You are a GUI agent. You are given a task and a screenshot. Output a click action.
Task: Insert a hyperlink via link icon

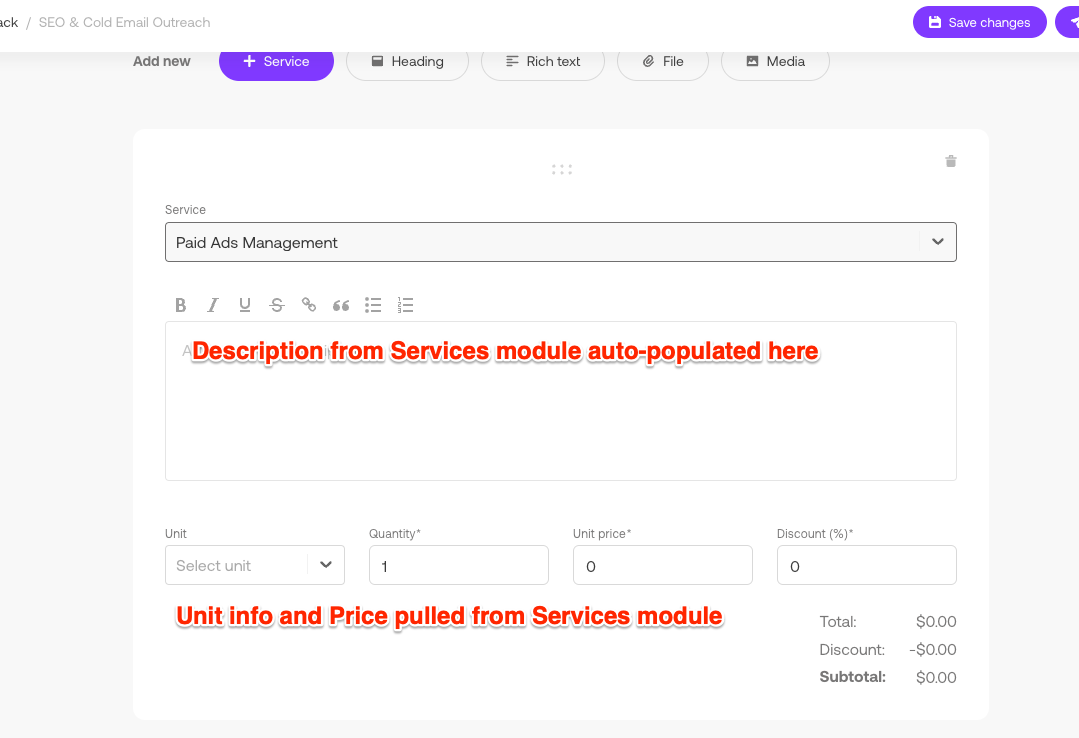[309, 305]
